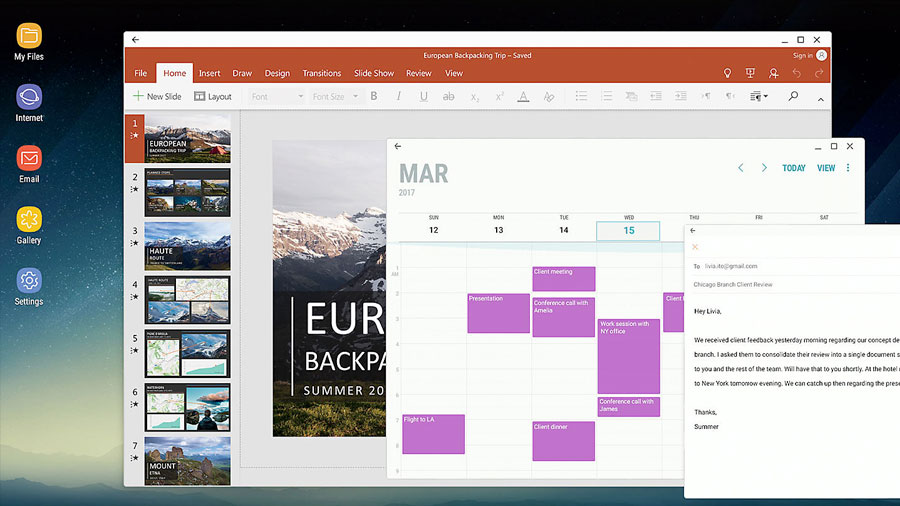Apply strikethrough formatting in PowerPoint
Image resolution: width=900 pixels, height=506 pixels.
[448, 96]
